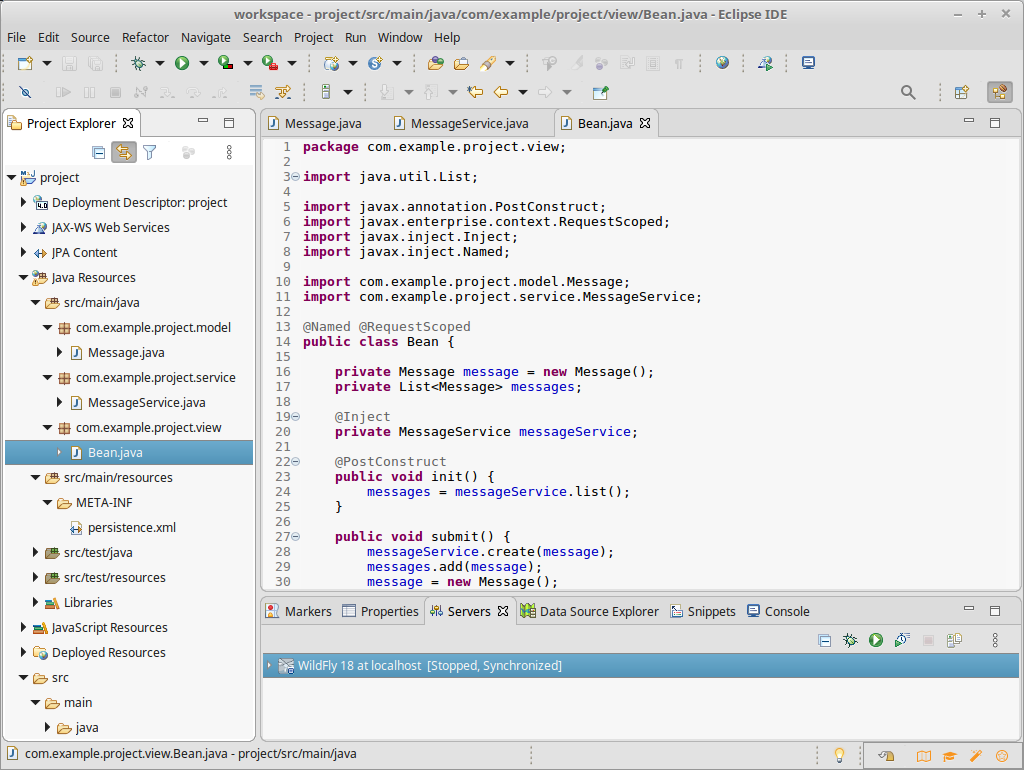This screenshot has height=770, width=1024.
Task: Toggle Skip All Breakpoints icon
Action: 25,92
